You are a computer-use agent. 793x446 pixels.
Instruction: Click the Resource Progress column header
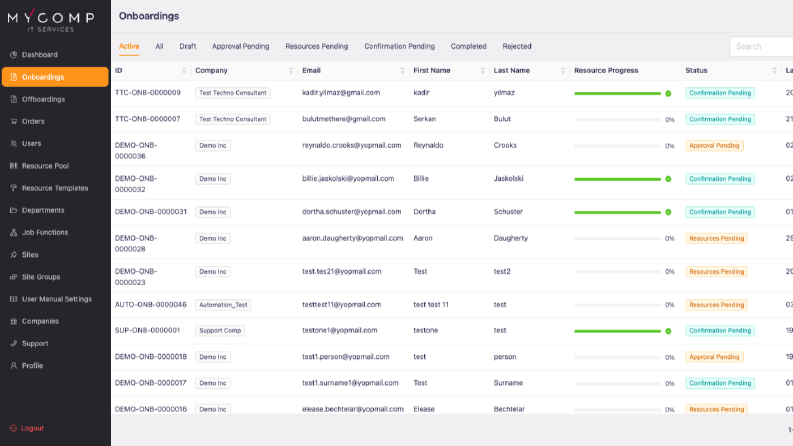[606, 70]
